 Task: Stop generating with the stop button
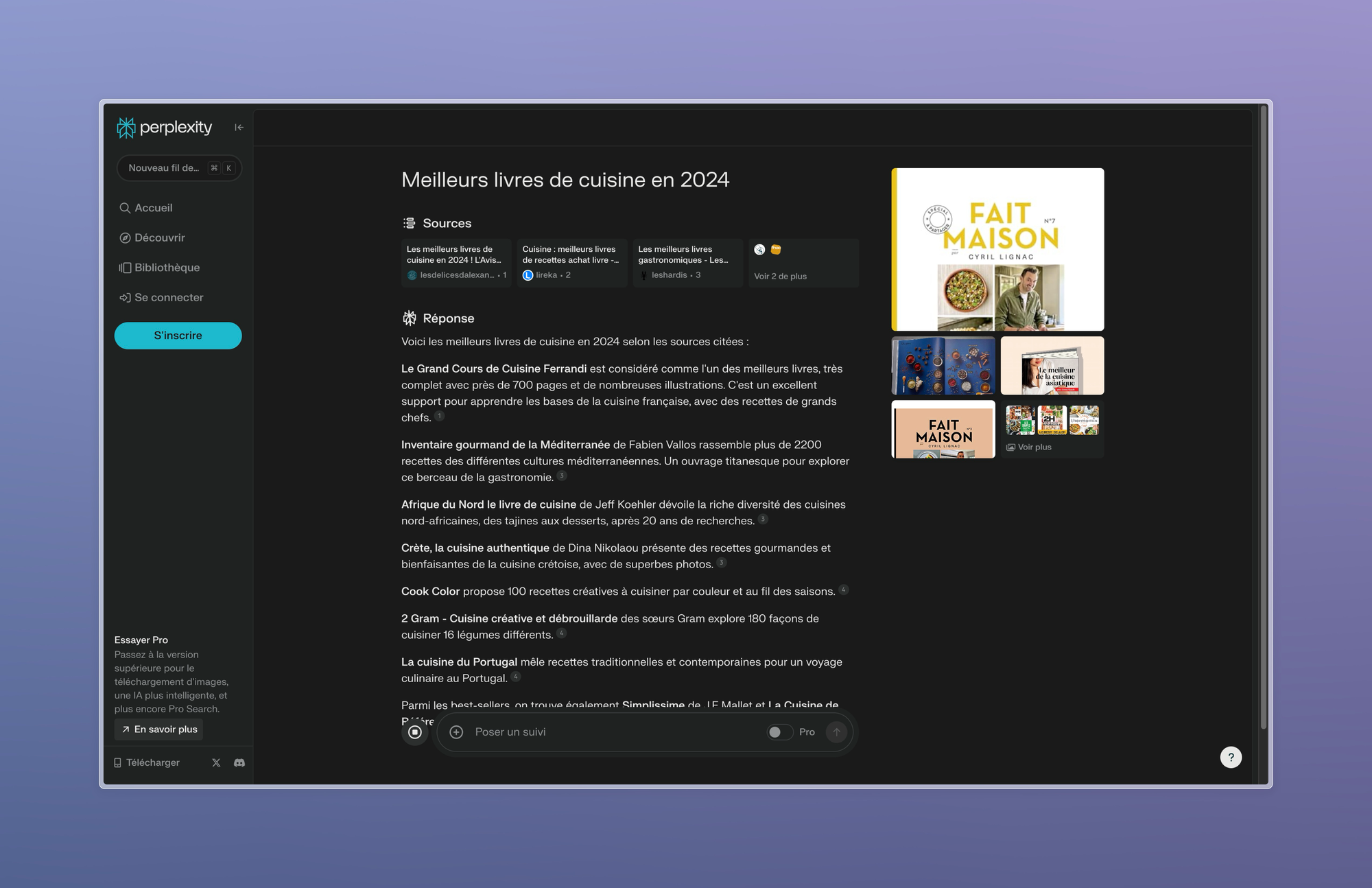[415, 732]
